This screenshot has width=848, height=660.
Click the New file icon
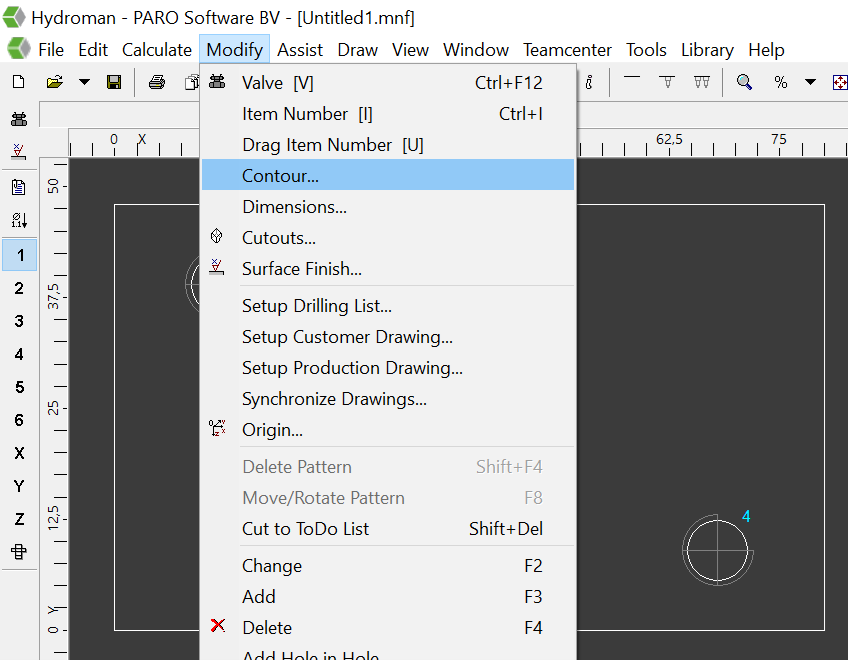pyautogui.click(x=18, y=82)
